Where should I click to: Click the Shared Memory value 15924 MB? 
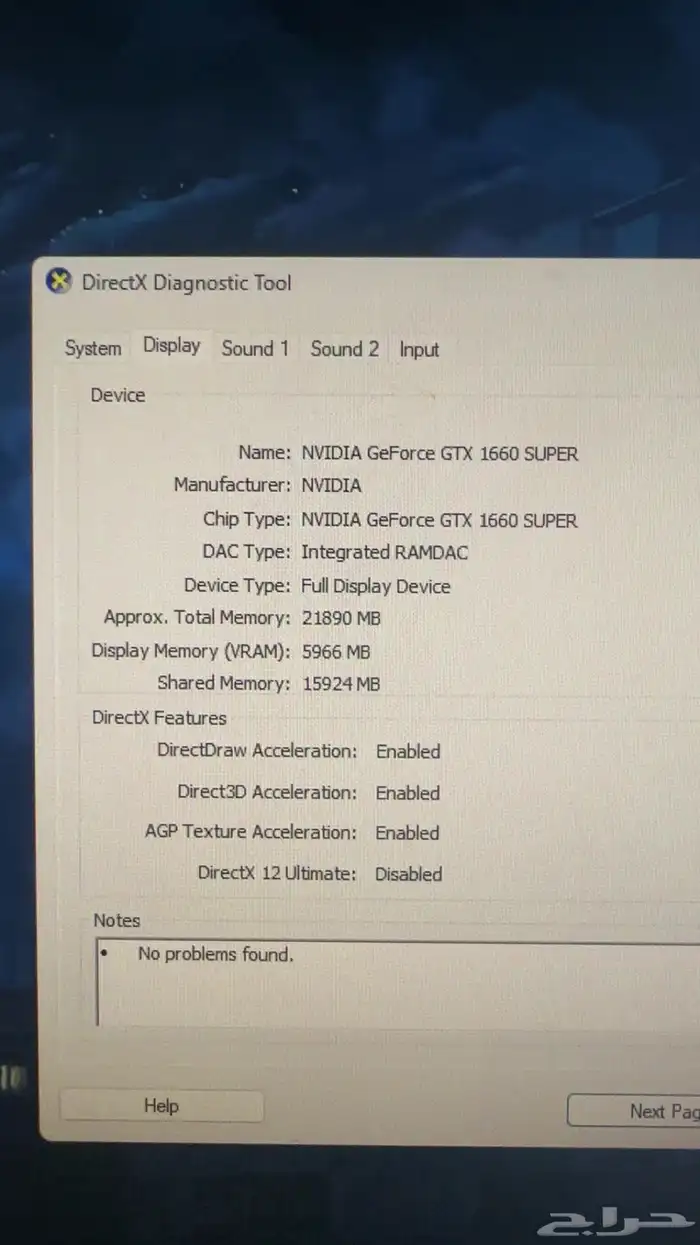(341, 684)
